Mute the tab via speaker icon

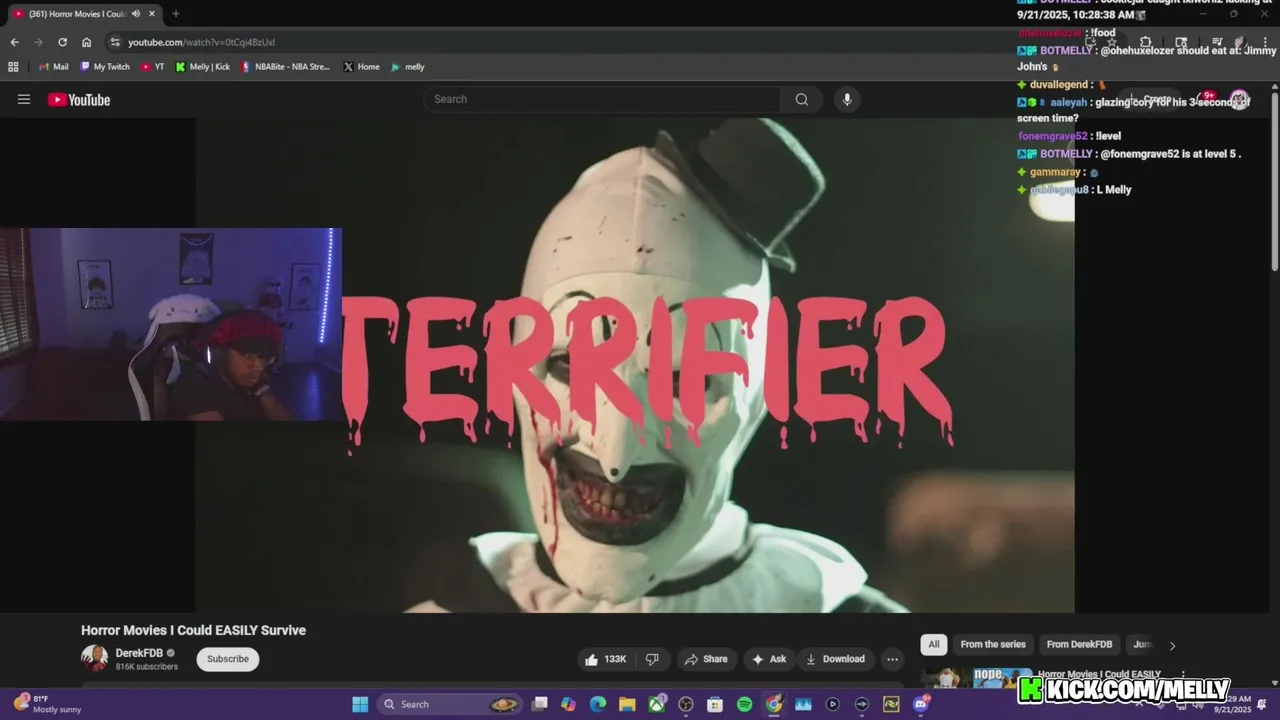point(135,14)
